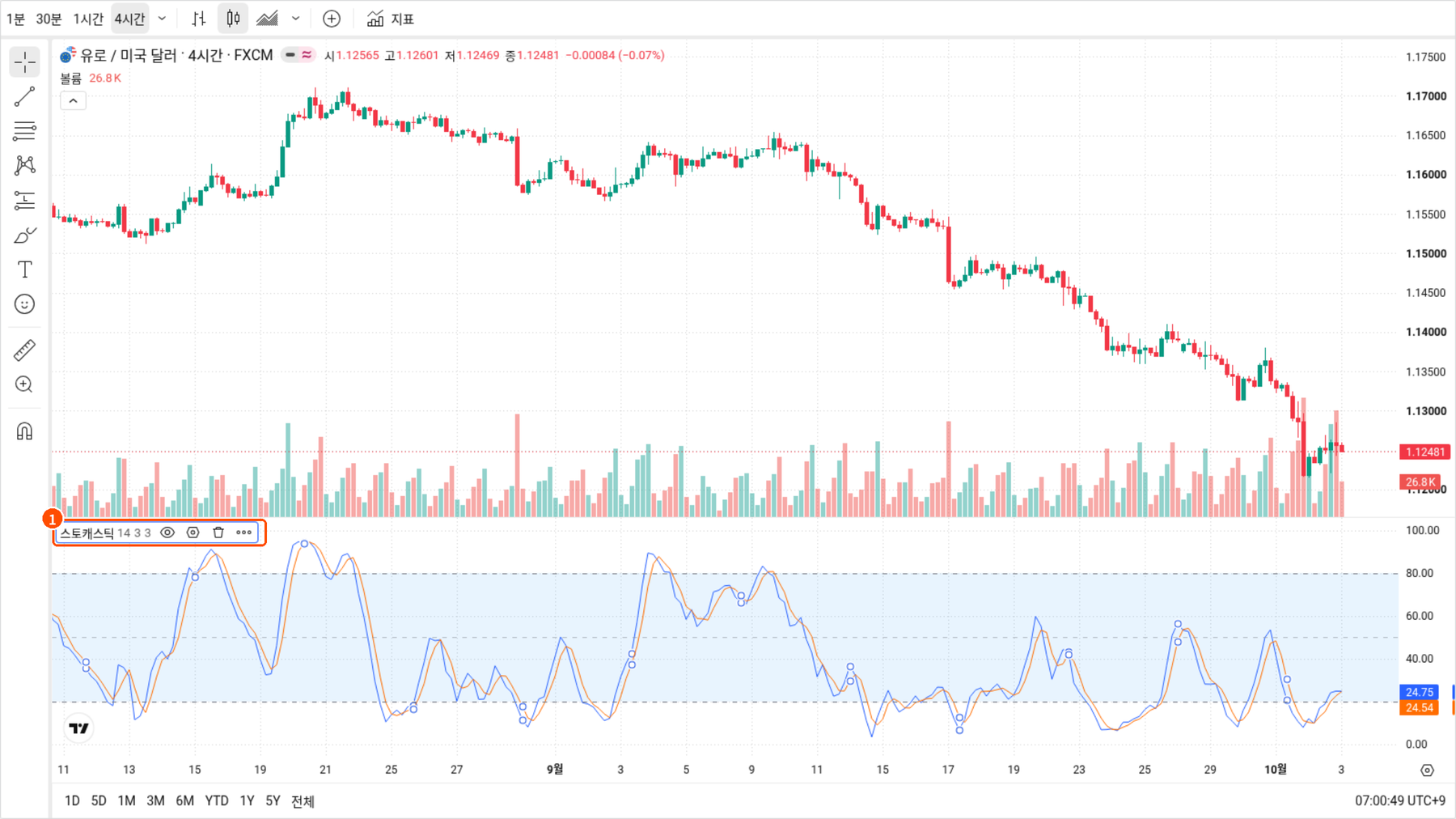Switch chart style to candles
Viewport: 1456px width, 819px height.
click(233, 19)
